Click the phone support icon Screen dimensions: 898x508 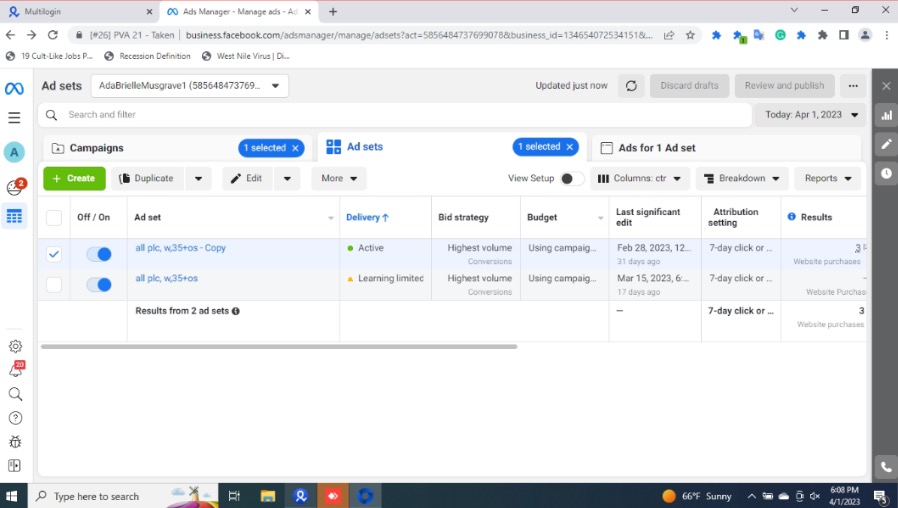(886, 467)
